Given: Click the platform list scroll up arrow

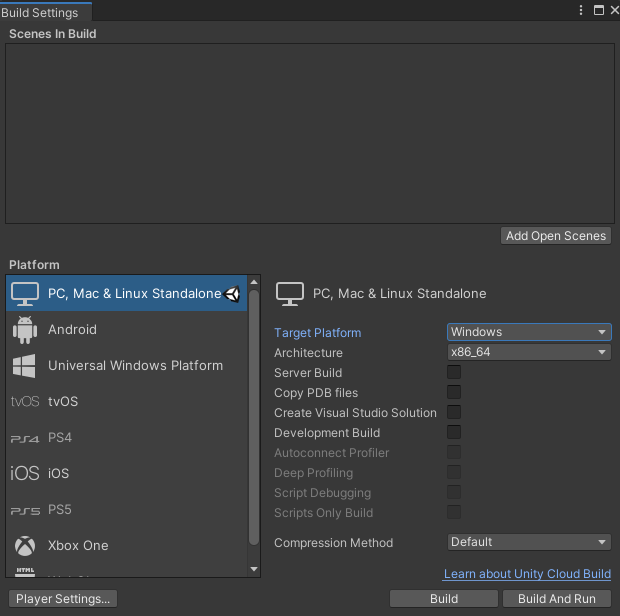Looking at the screenshot, I should 254,282.
